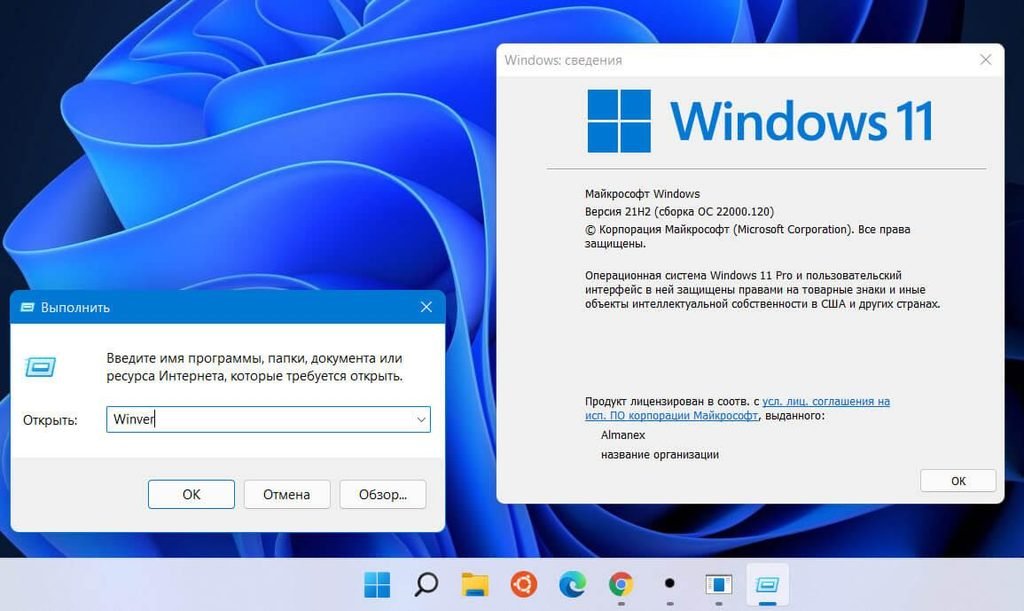This screenshot has height=611, width=1024.
Task: Click the Windows 11 logo in the about dialog
Action: tap(760, 121)
